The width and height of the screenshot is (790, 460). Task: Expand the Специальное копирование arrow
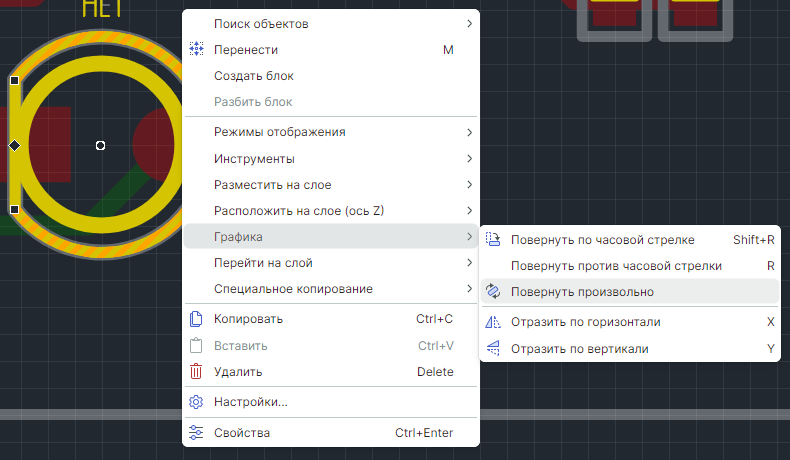(469, 289)
